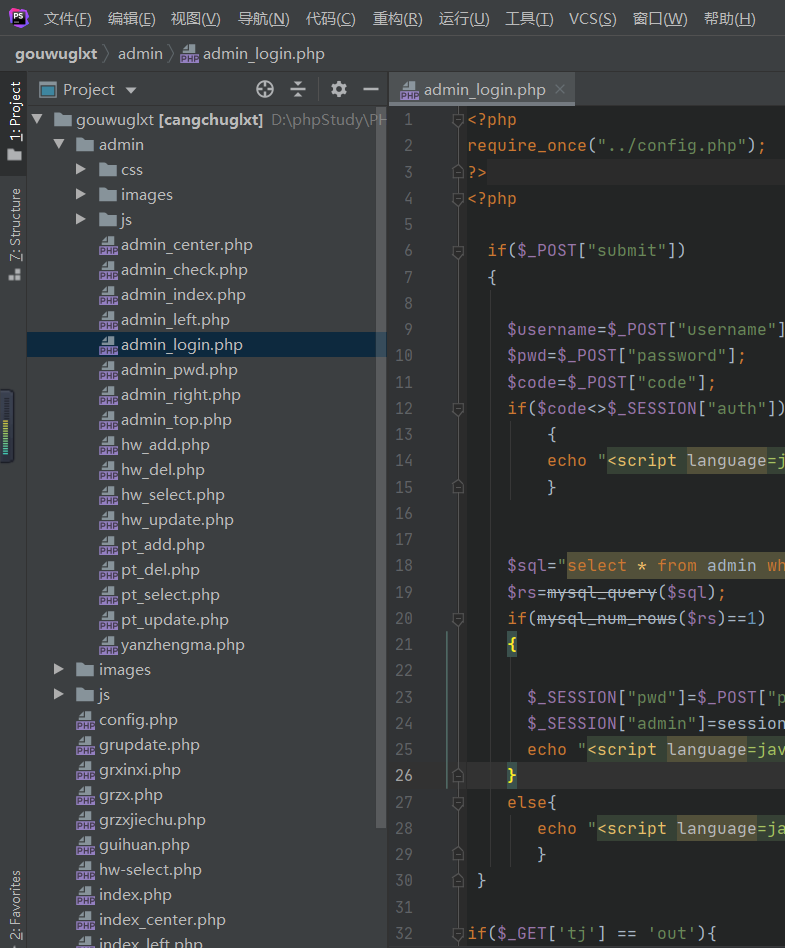The width and height of the screenshot is (785, 948).
Task: Expand the root-level js folder
Action: [x=59, y=694]
